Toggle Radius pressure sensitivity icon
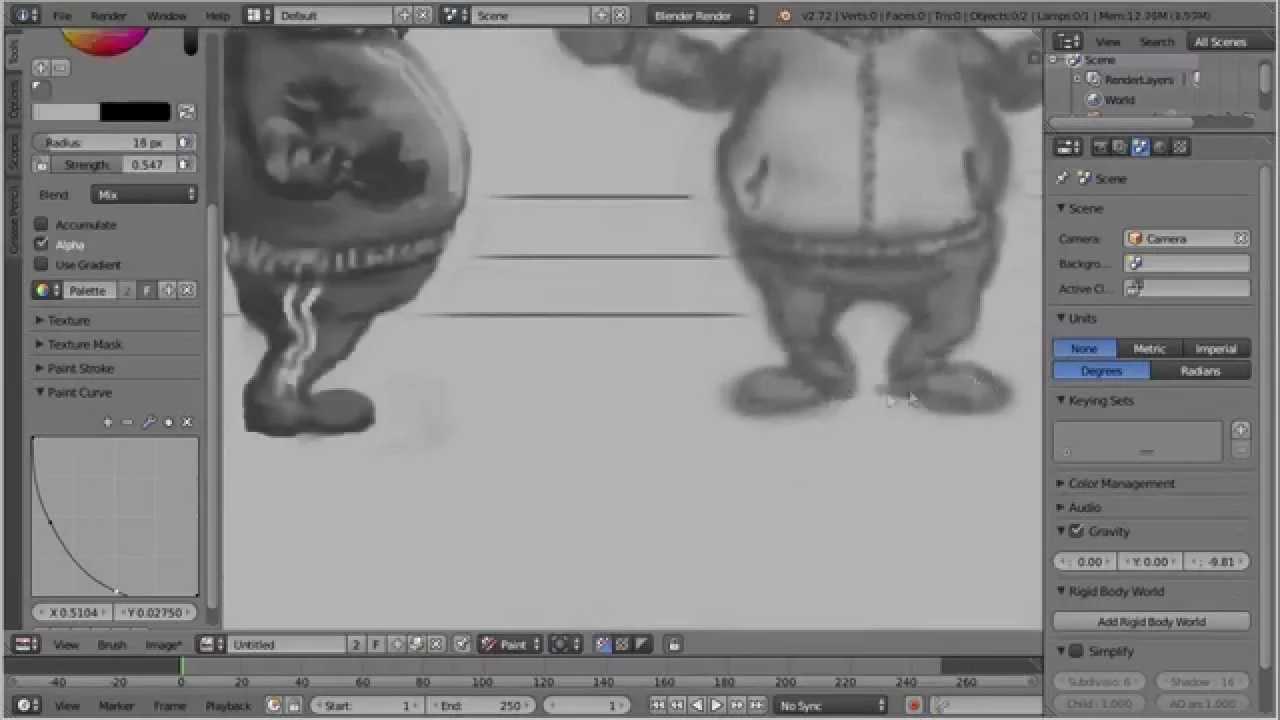1280x720 pixels. click(185, 143)
